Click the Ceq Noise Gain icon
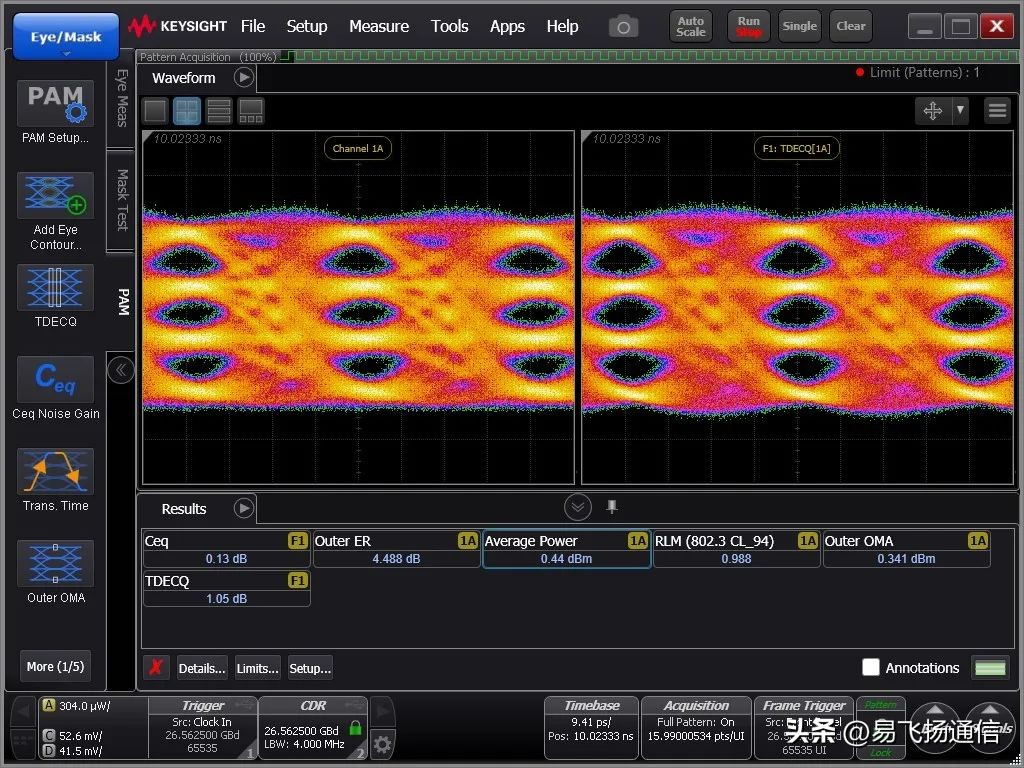The height and width of the screenshot is (768, 1024). click(55, 380)
